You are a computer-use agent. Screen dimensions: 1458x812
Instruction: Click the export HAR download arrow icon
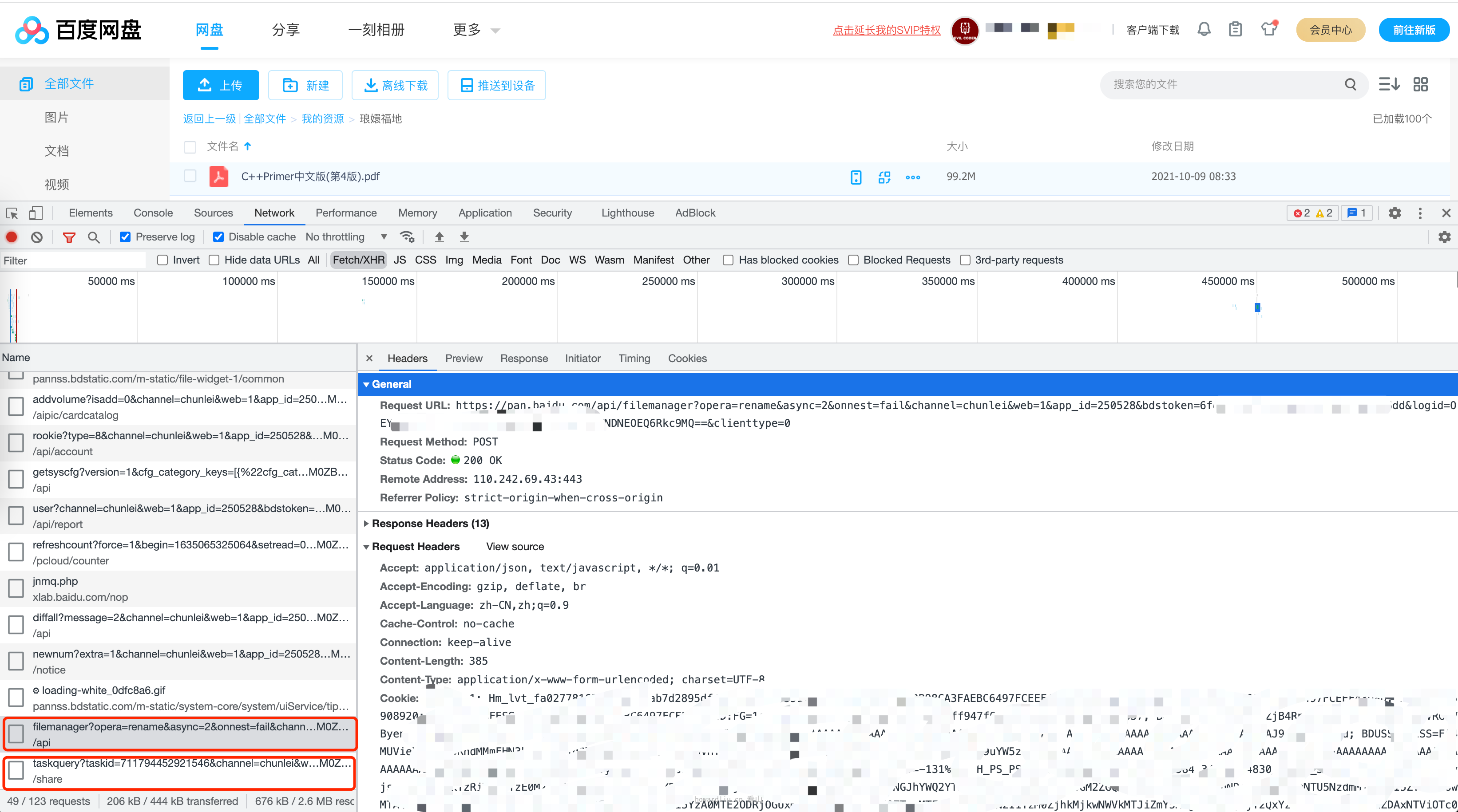464,237
